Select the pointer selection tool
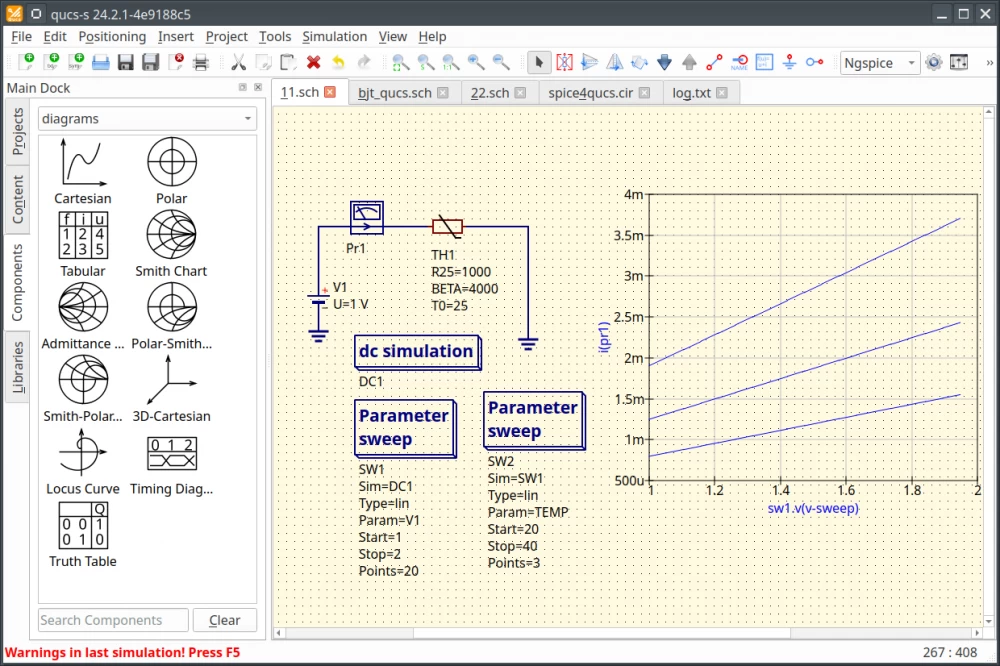Viewport: 1000px width, 666px height. click(540, 62)
